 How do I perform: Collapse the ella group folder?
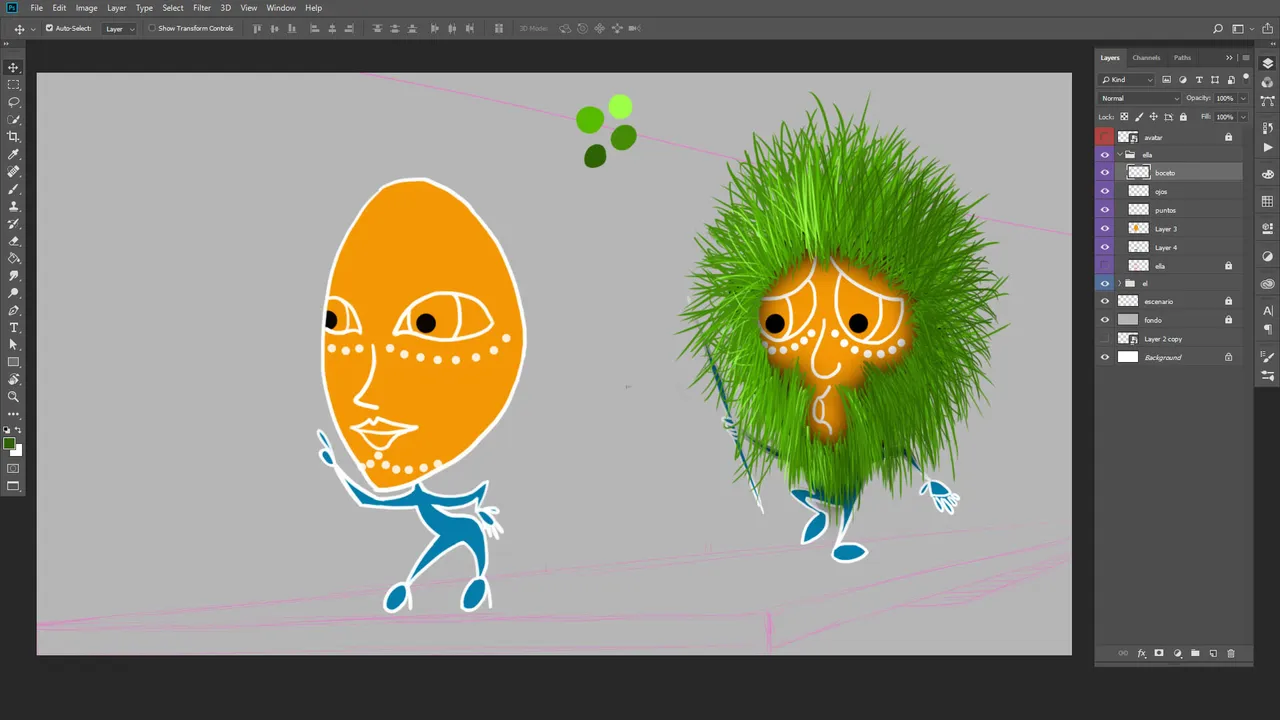1119,155
